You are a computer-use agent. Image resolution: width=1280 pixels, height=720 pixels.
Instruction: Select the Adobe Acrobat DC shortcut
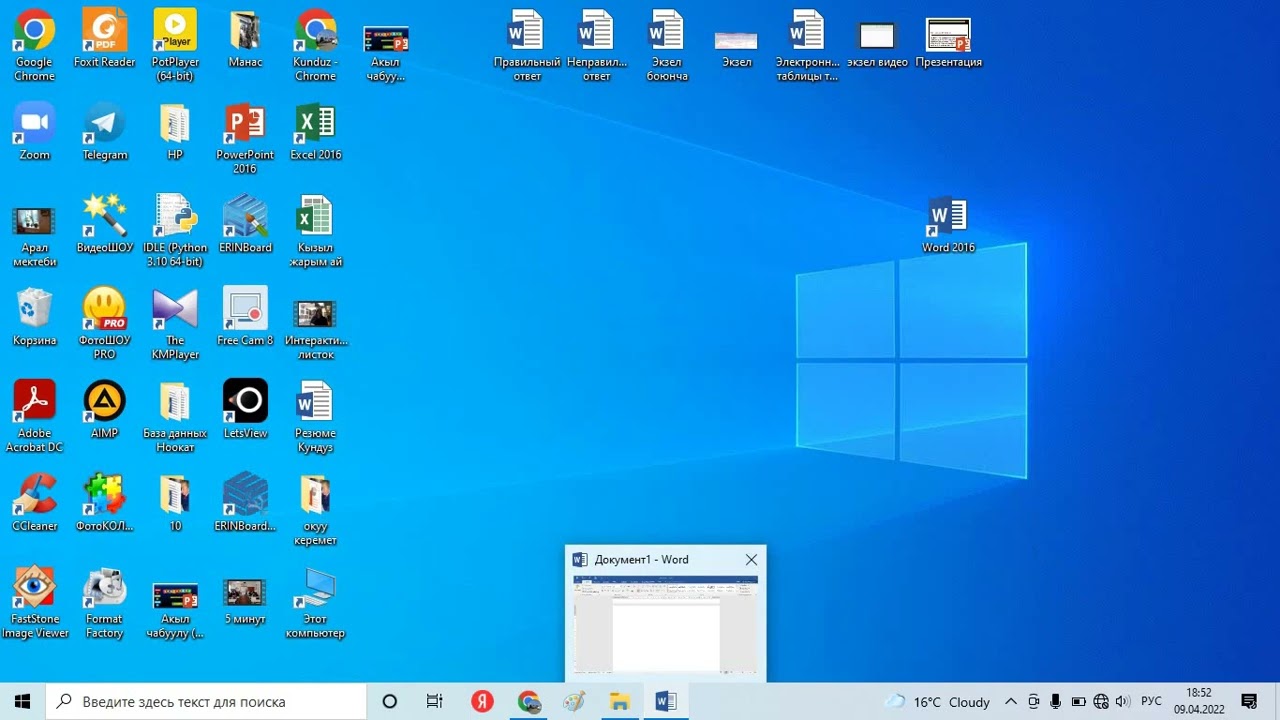click(x=34, y=417)
